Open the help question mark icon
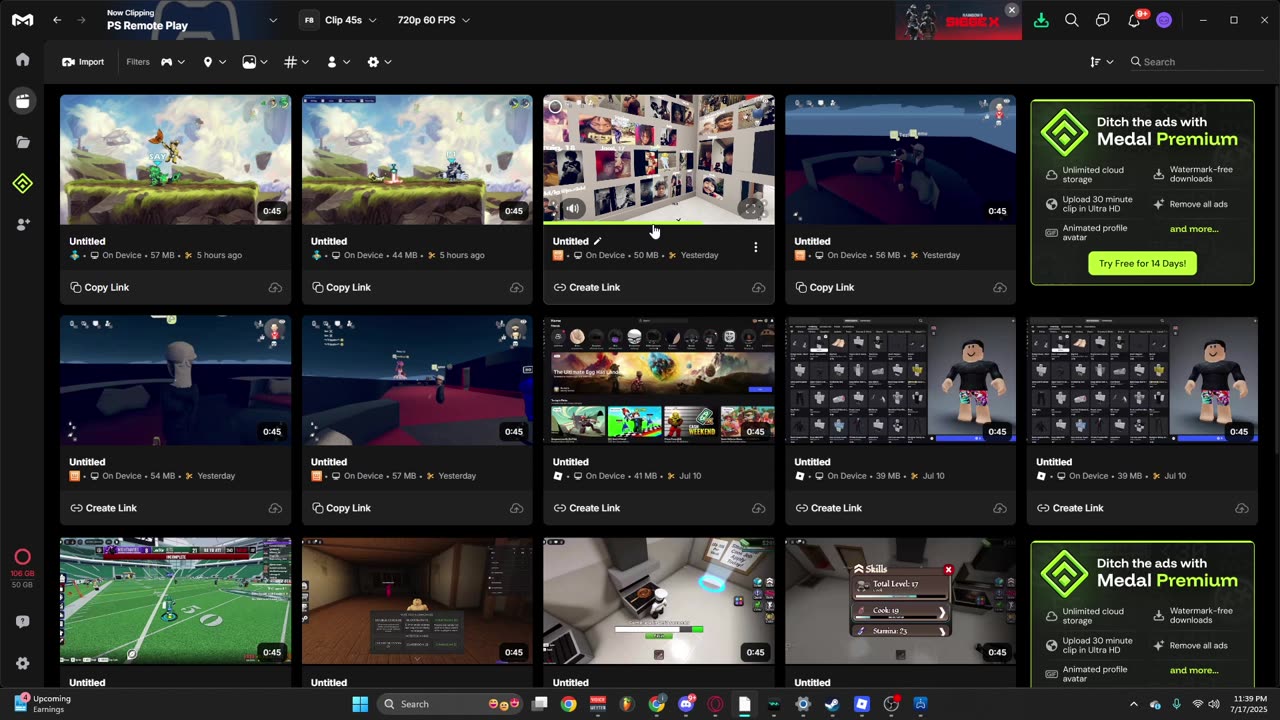The width and height of the screenshot is (1280, 720). tap(22, 622)
